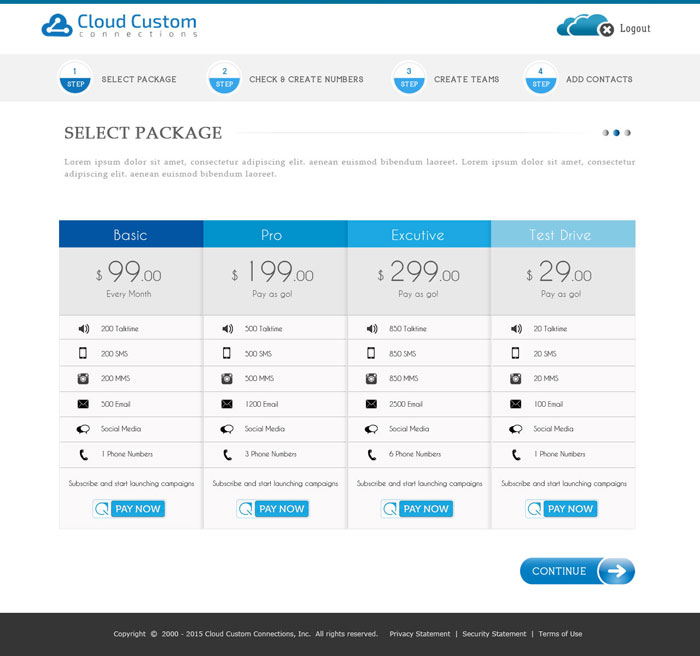Click the camera icon beside 500 MMS
Screen dimensions: 700x656
(x=227, y=379)
